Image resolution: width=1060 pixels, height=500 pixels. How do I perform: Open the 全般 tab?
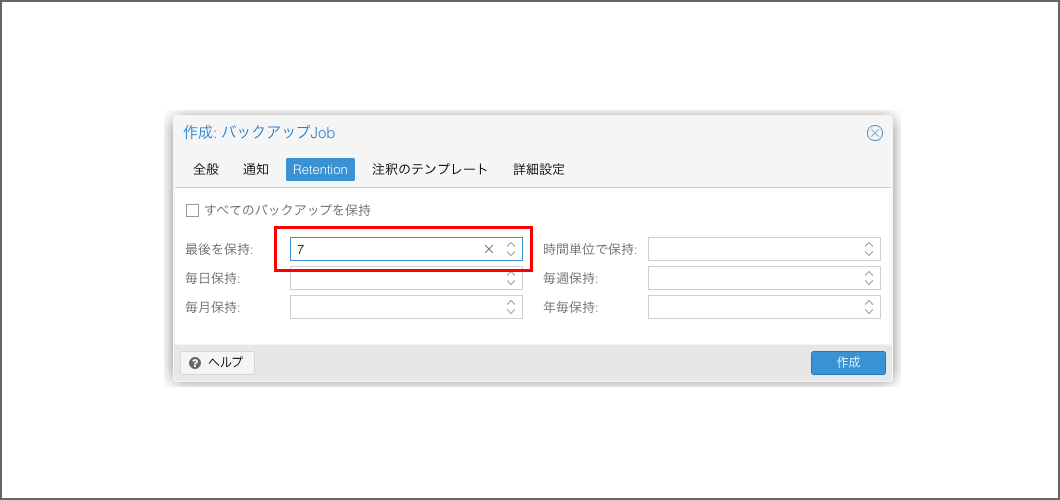click(x=206, y=169)
